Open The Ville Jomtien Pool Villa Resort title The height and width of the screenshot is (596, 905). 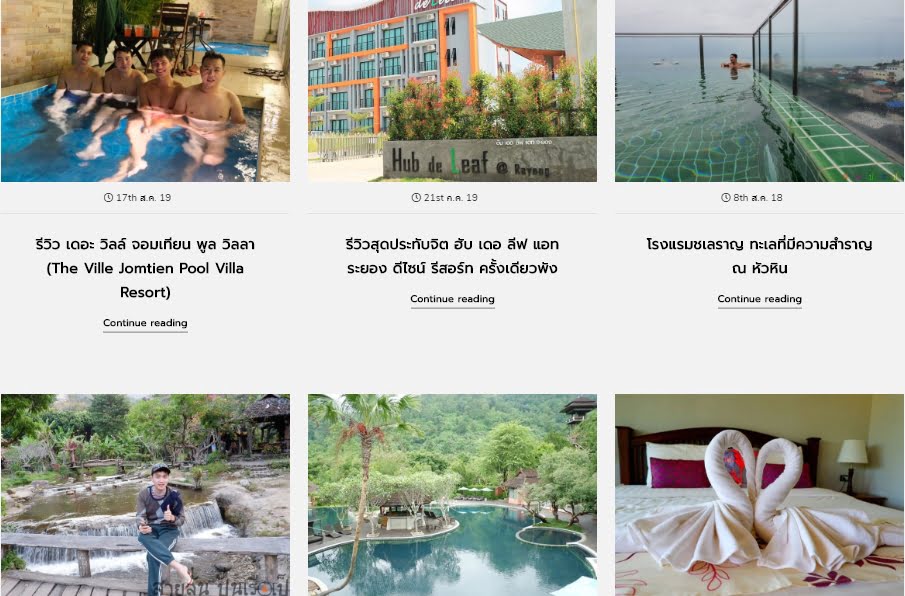pos(145,268)
